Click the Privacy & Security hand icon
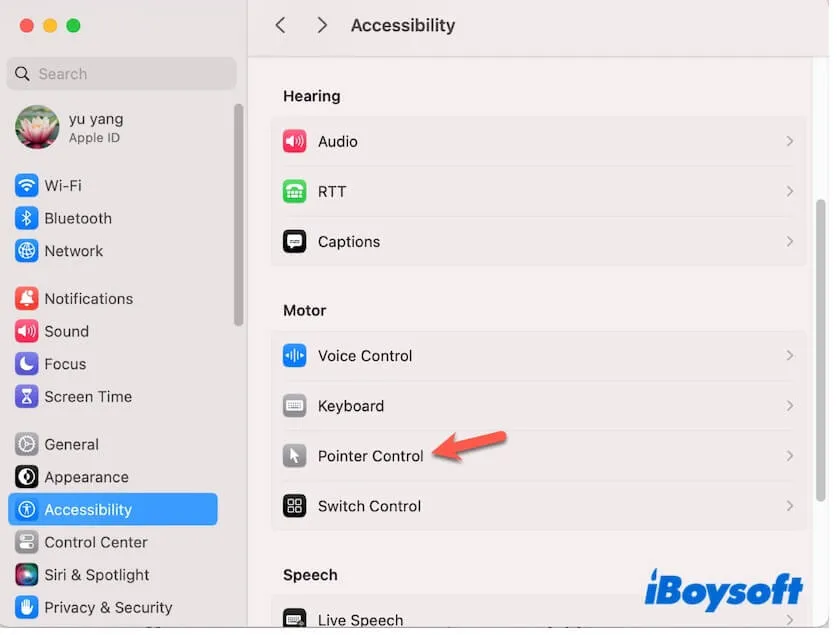 [26, 607]
